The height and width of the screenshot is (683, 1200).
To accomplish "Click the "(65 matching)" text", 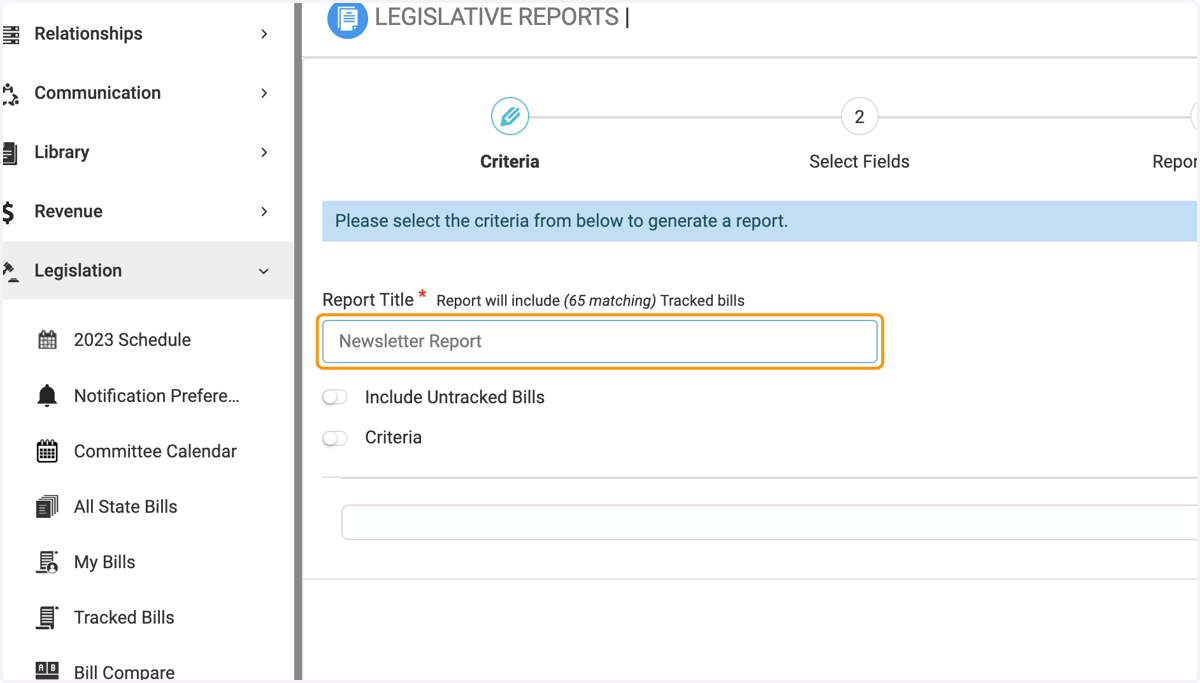I will coord(610,301).
